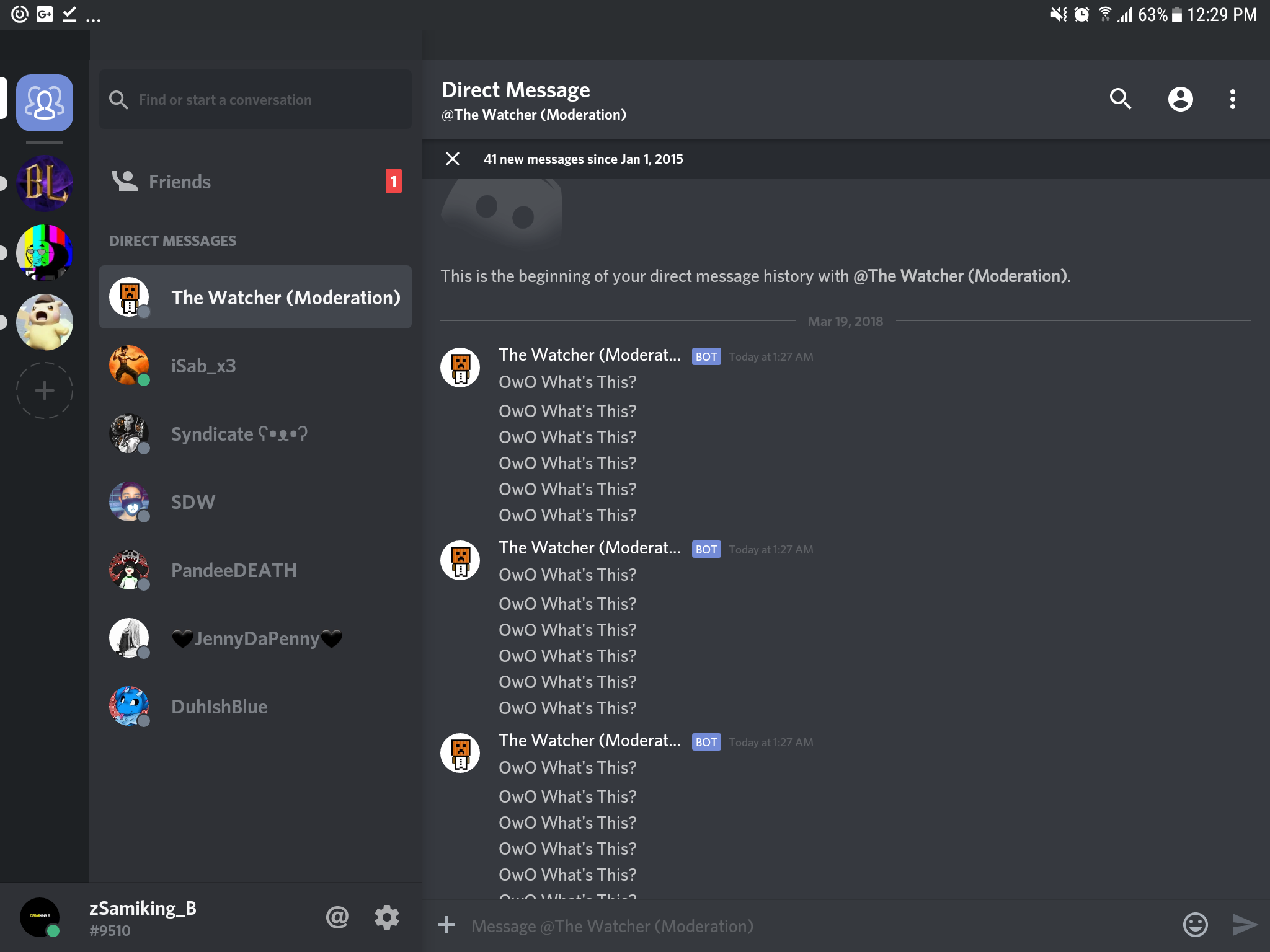Open the PandeeDEATH direct message
The width and height of the screenshot is (1270, 952).
pos(255,570)
